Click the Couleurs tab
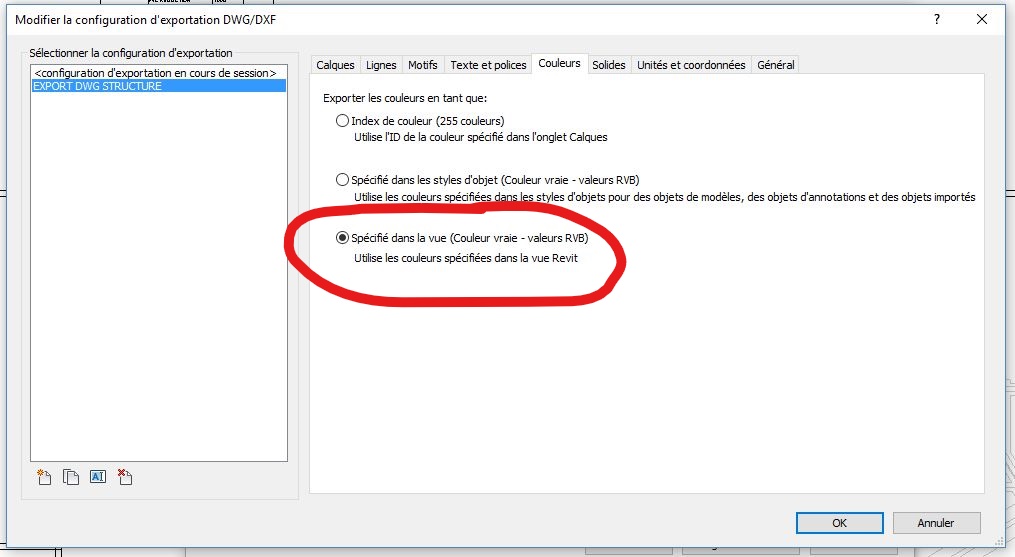Viewport: 1015px width, 557px height. (x=559, y=64)
